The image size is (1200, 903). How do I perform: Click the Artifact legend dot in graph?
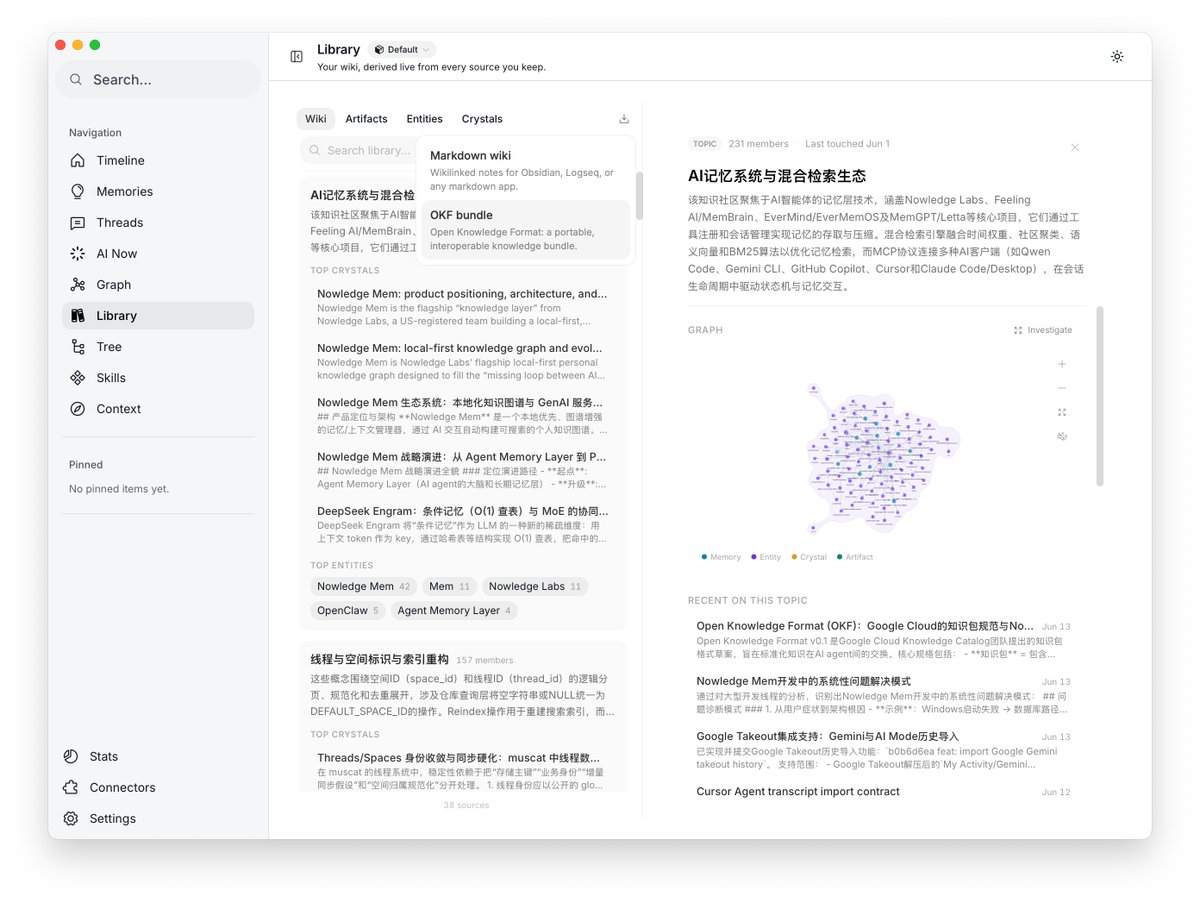(x=840, y=556)
